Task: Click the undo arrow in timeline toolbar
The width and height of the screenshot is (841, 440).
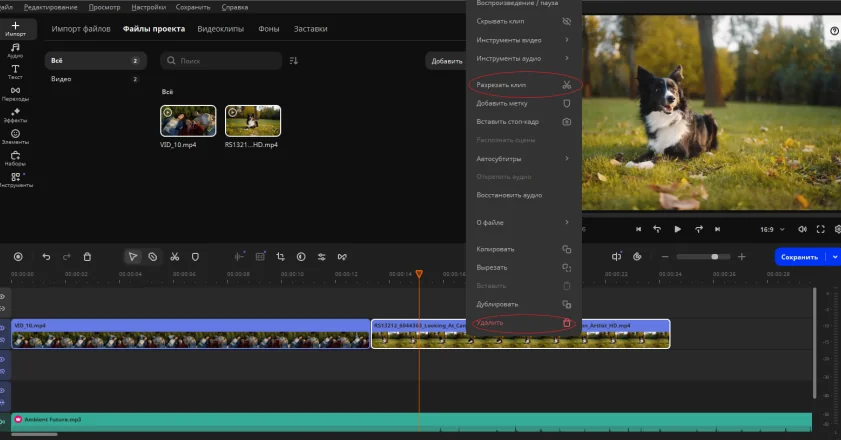Action: pyautogui.click(x=46, y=257)
